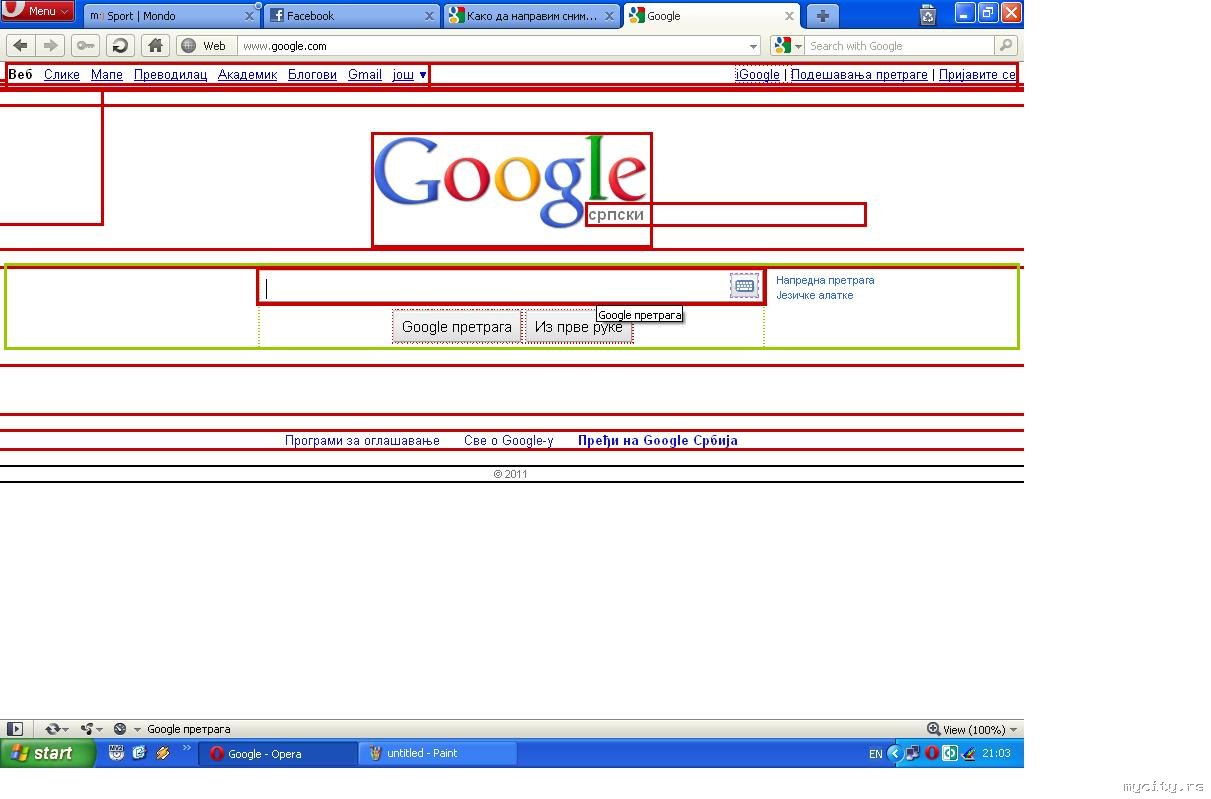Click the Forward arrow button
The height and width of the screenshot is (799, 1211).
51,45
